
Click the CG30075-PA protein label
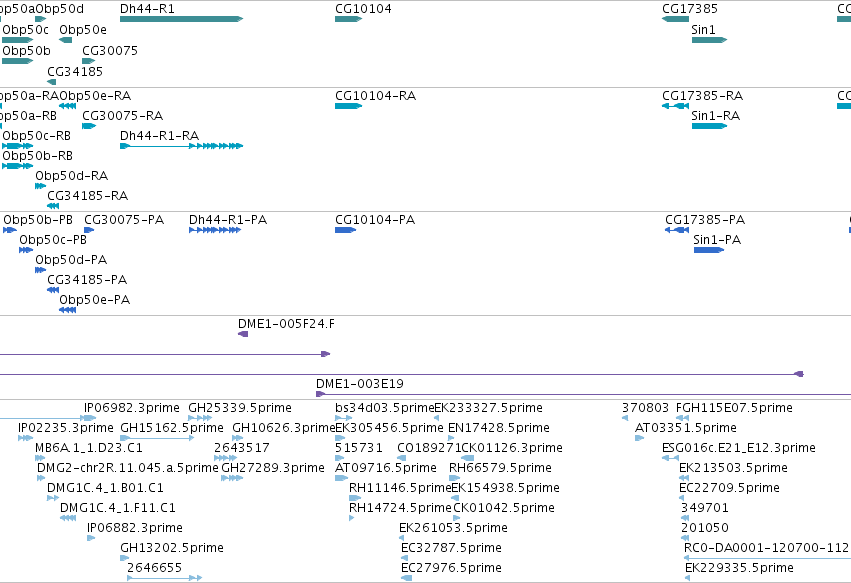[124, 220]
